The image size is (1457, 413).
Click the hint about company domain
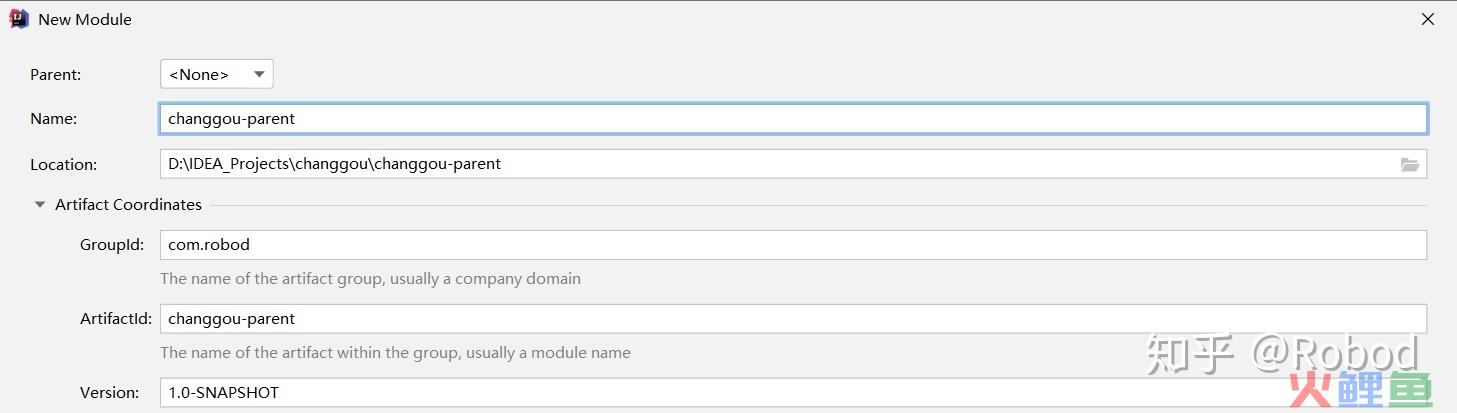point(370,278)
